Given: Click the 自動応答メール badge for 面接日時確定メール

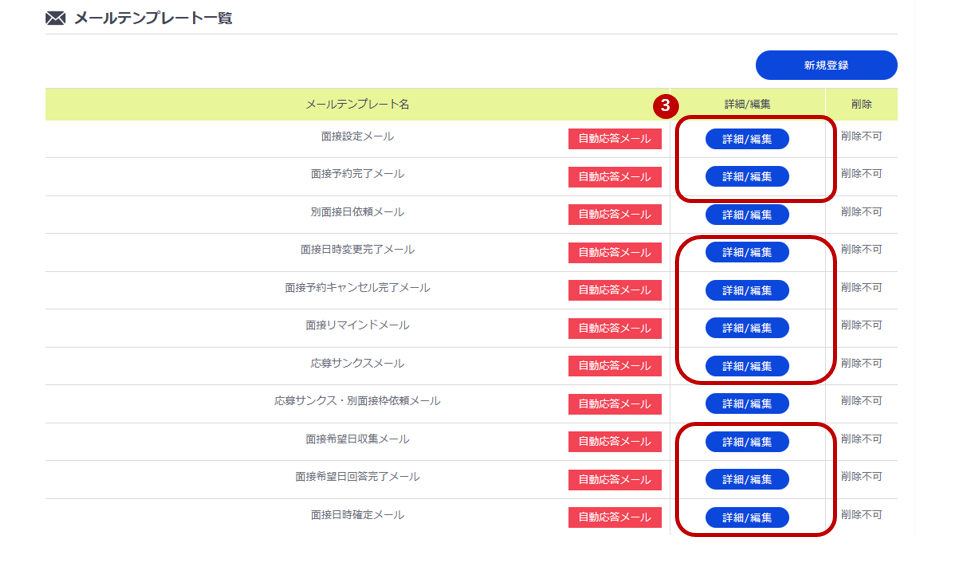Looking at the screenshot, I should 613,518.
